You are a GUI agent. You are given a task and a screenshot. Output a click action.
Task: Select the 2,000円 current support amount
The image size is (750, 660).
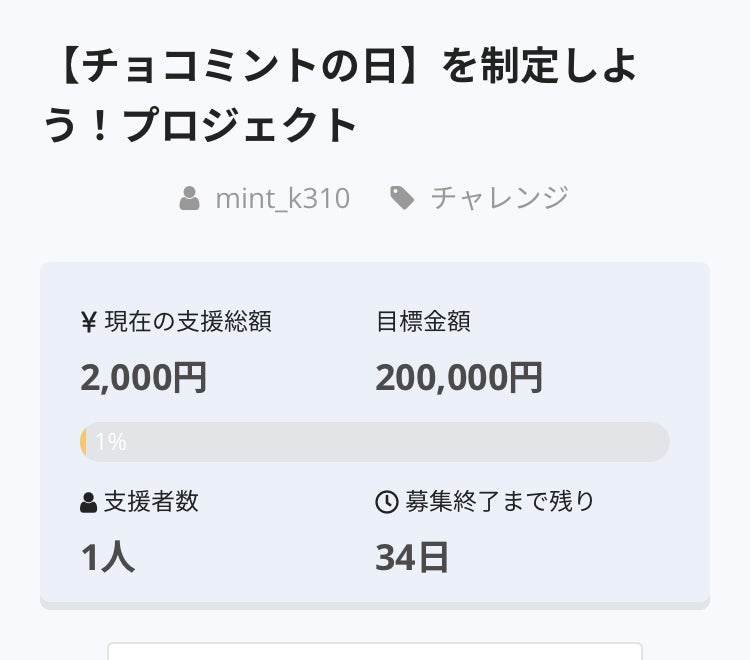point(144,378)
